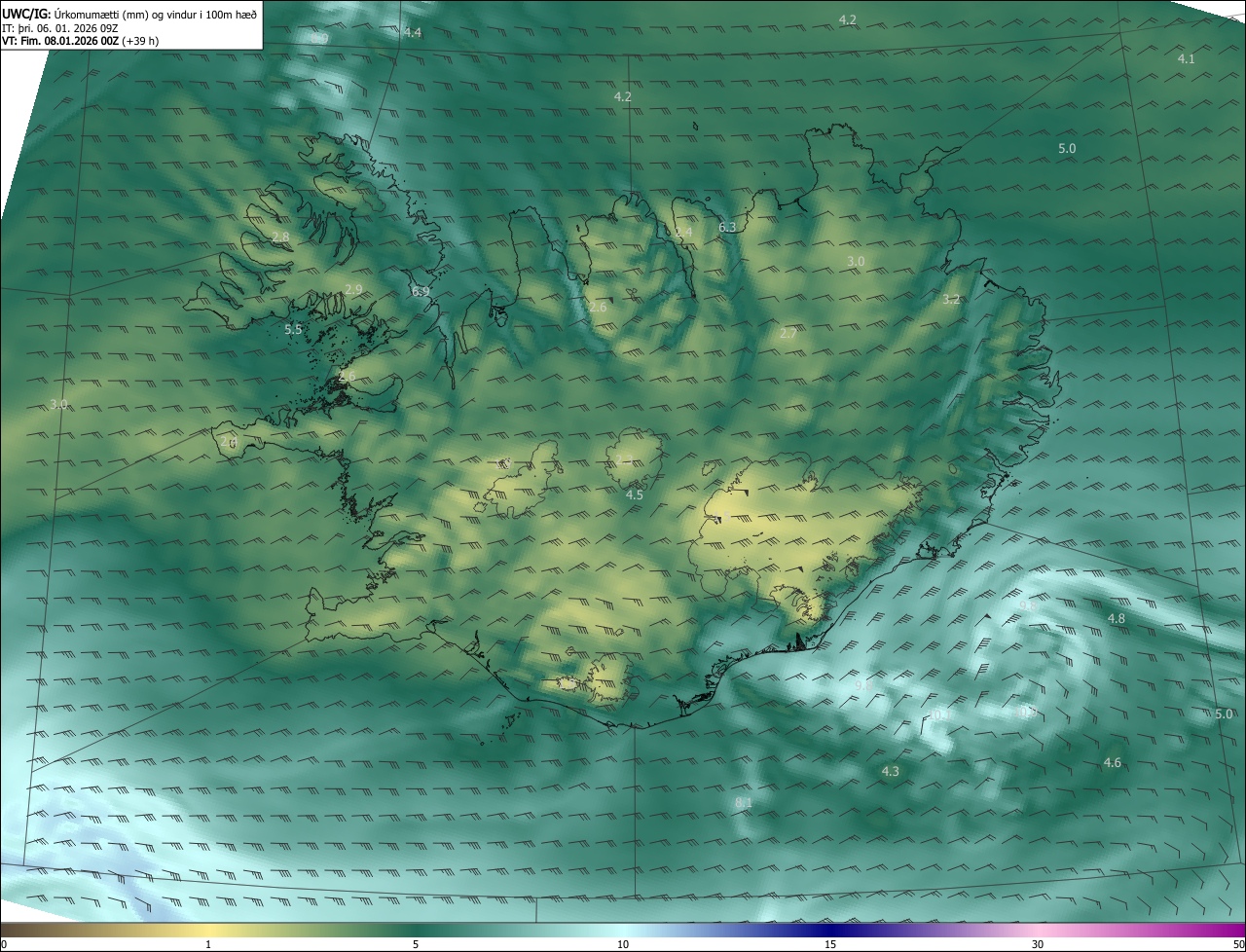Screen dimensions: 1246x952
Task: Click the 2.3 value inside the glacier outline
Action: click(x=624, y=459)
